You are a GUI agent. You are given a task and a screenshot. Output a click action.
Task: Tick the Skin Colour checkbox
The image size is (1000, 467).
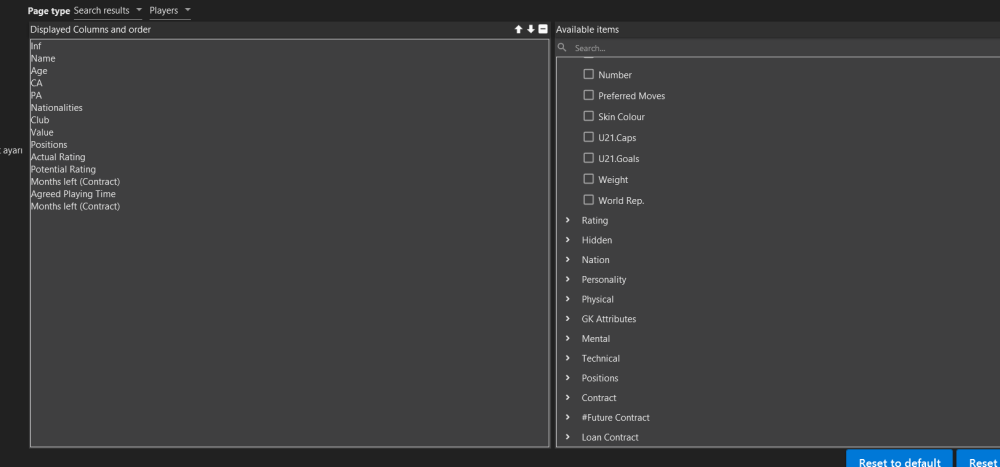[589, 117]
